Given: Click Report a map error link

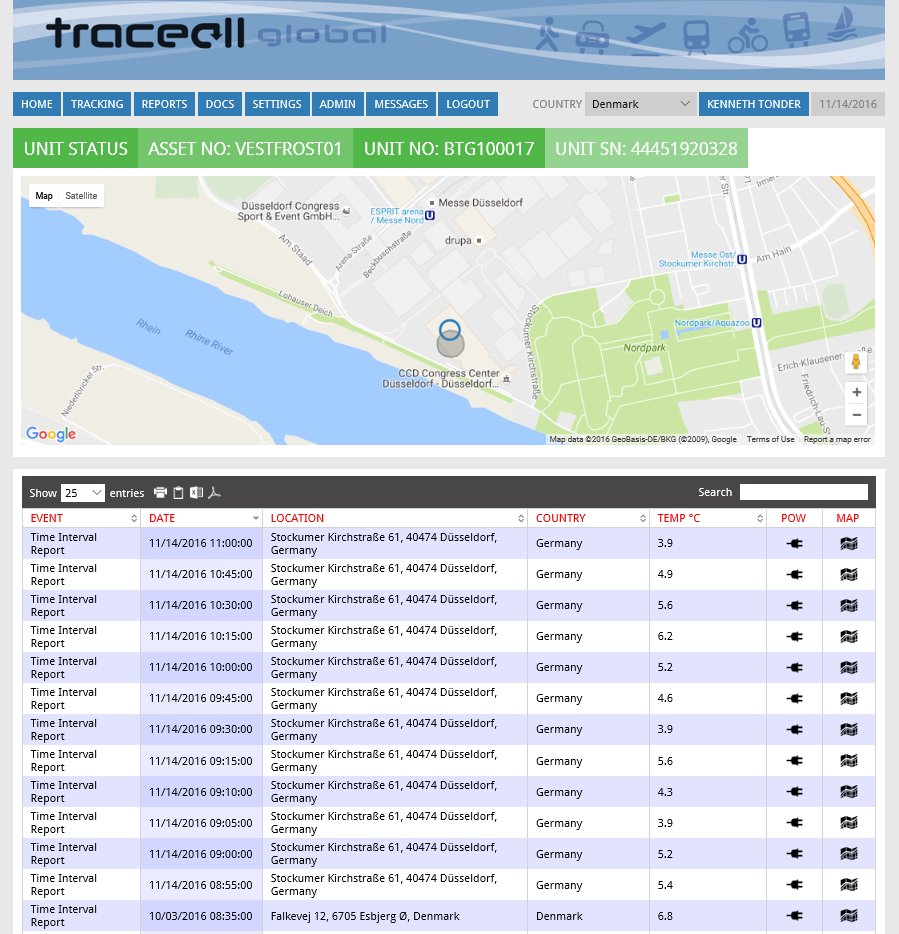Looking at the screenshot, I should coord(837,439).
